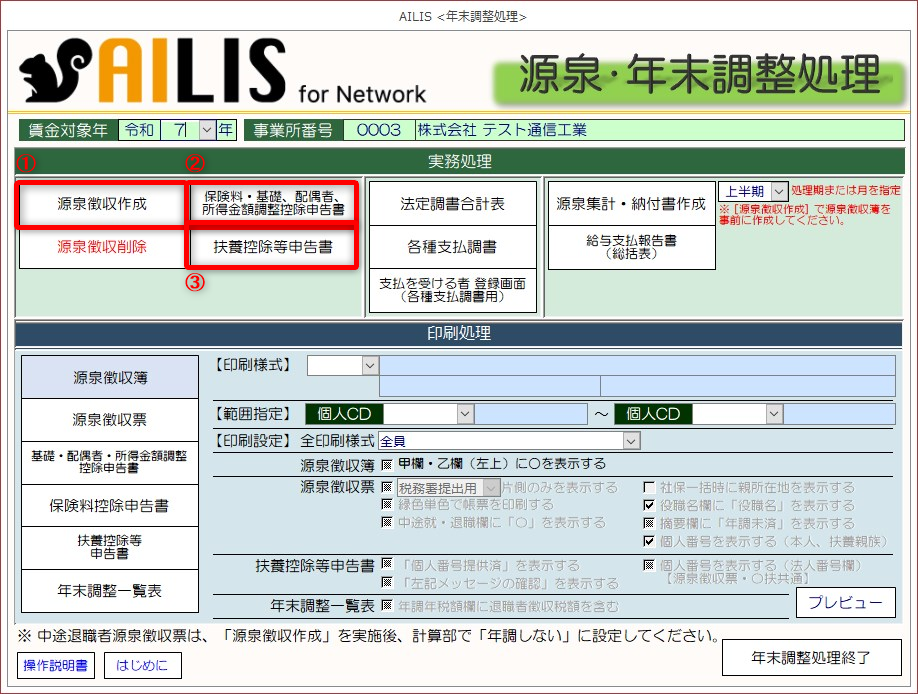
Task: Expand the 上半期 period dropdown
Action: coord(780,191)
